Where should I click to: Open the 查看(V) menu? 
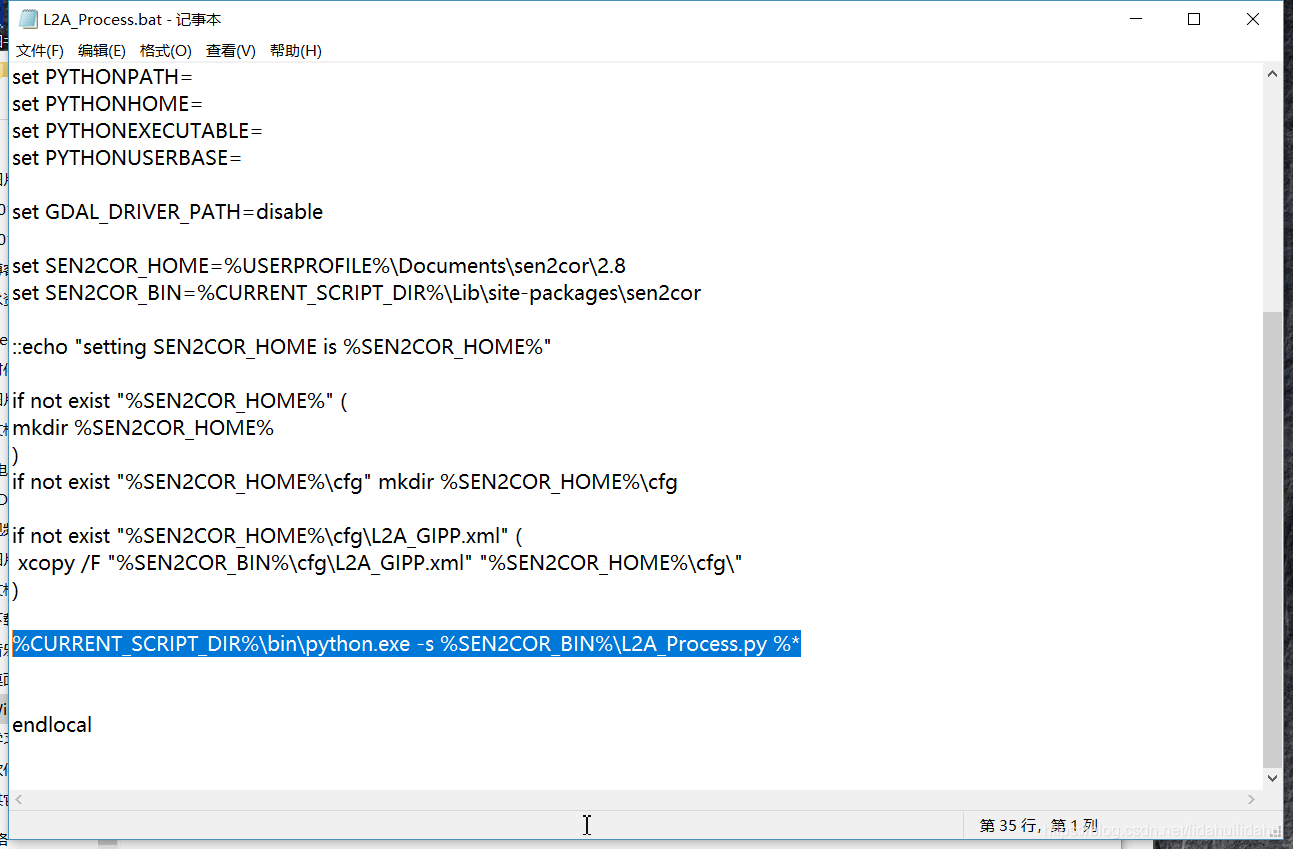(231, 51)
